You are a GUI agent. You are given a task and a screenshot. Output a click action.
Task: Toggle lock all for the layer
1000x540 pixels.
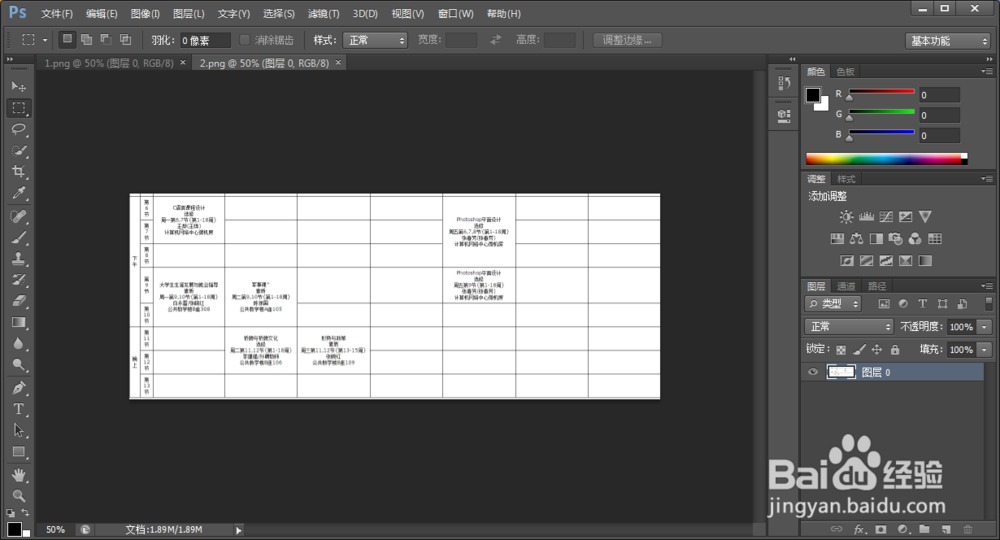coord(895,349)
